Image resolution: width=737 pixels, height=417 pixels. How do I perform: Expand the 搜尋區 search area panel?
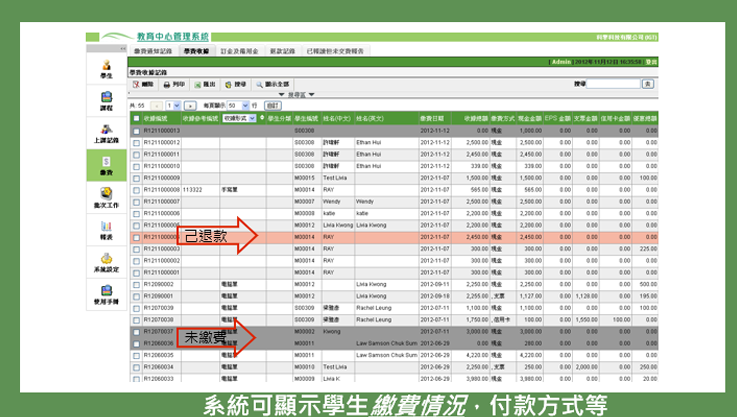tap(297, 95)
